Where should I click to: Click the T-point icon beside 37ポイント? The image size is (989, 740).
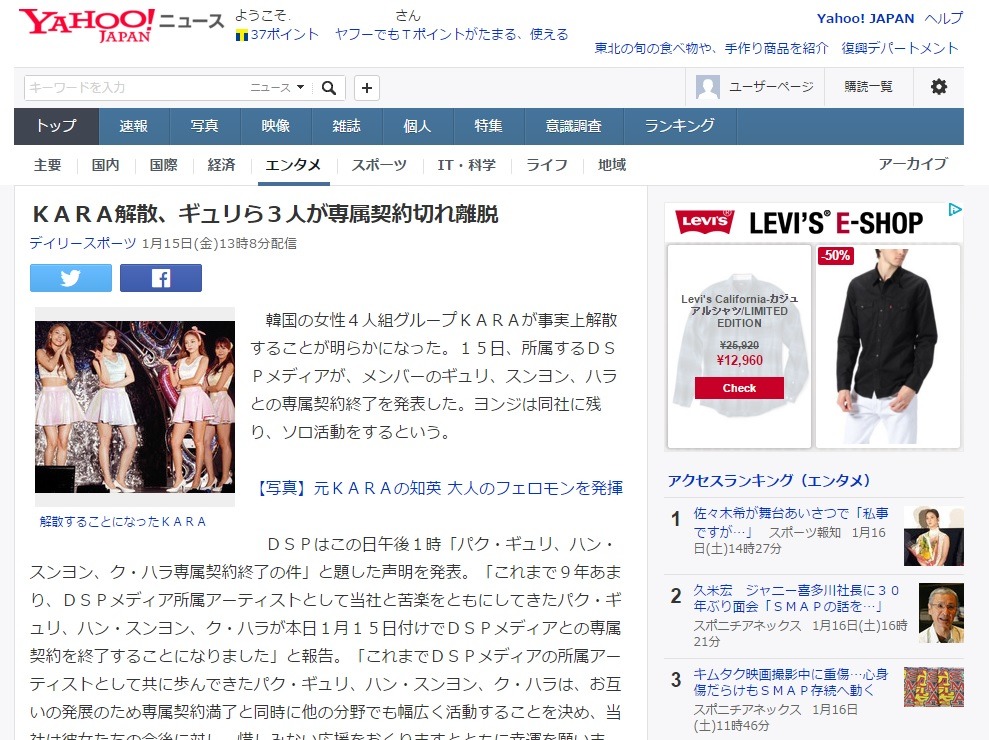[x=241, y=35]
